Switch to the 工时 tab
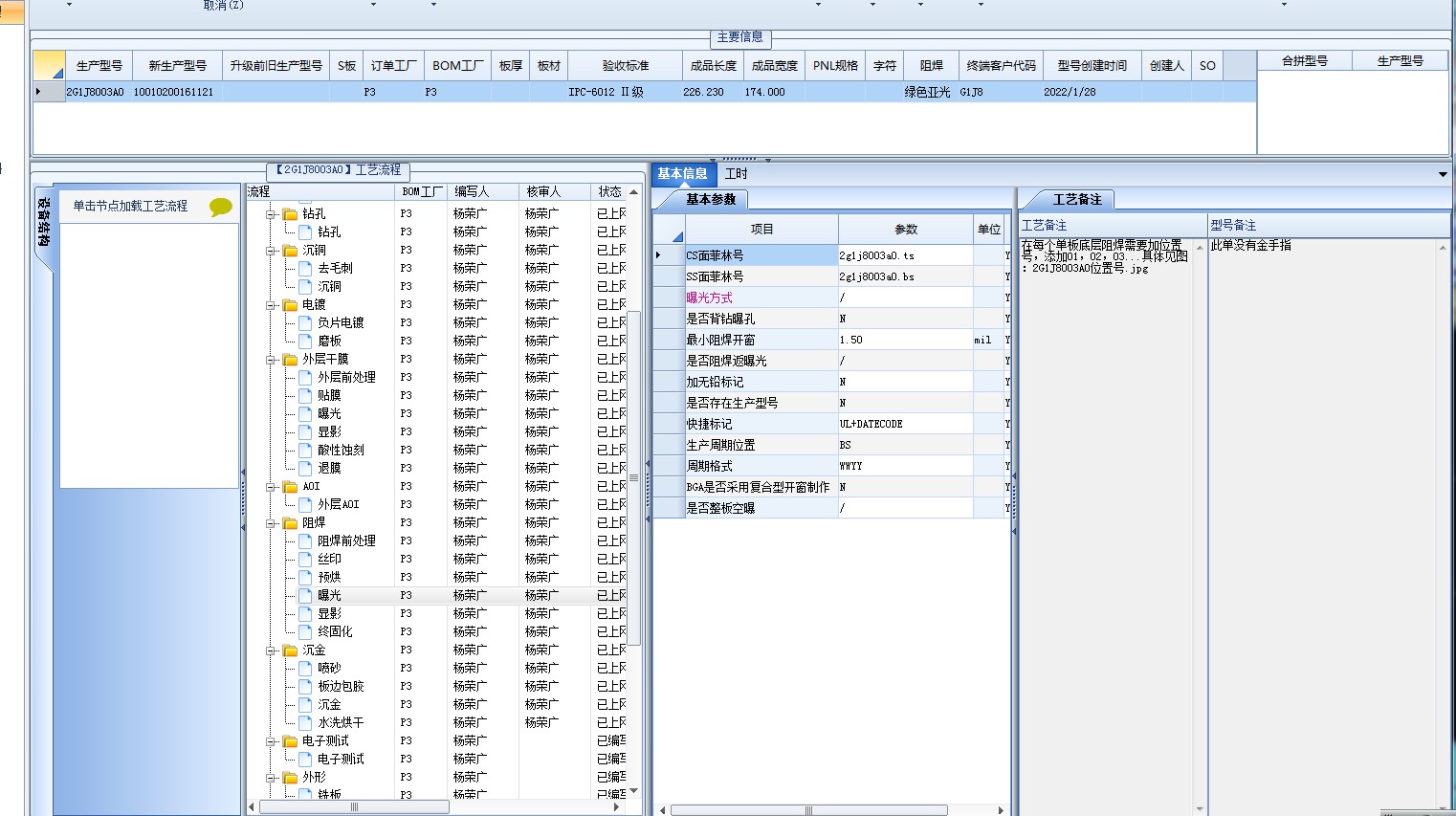1456x816 pixels. coord(736,174)
